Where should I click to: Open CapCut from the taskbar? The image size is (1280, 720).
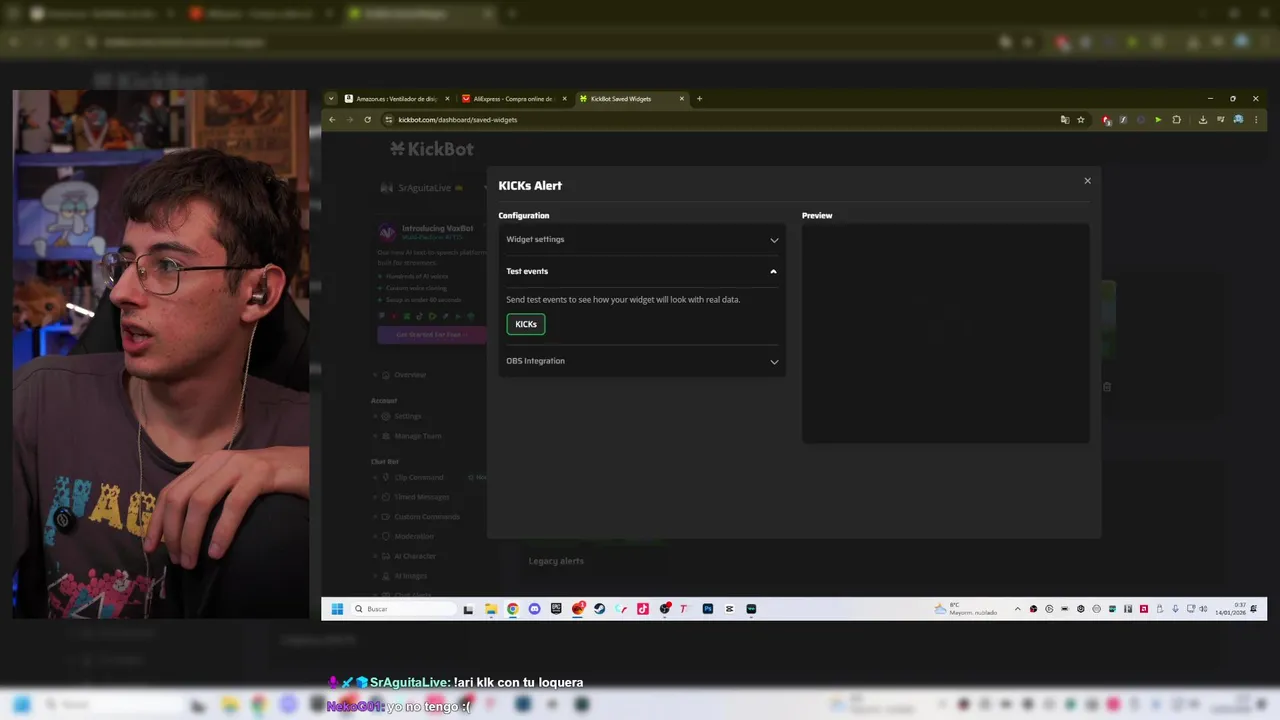coord(729,609)
